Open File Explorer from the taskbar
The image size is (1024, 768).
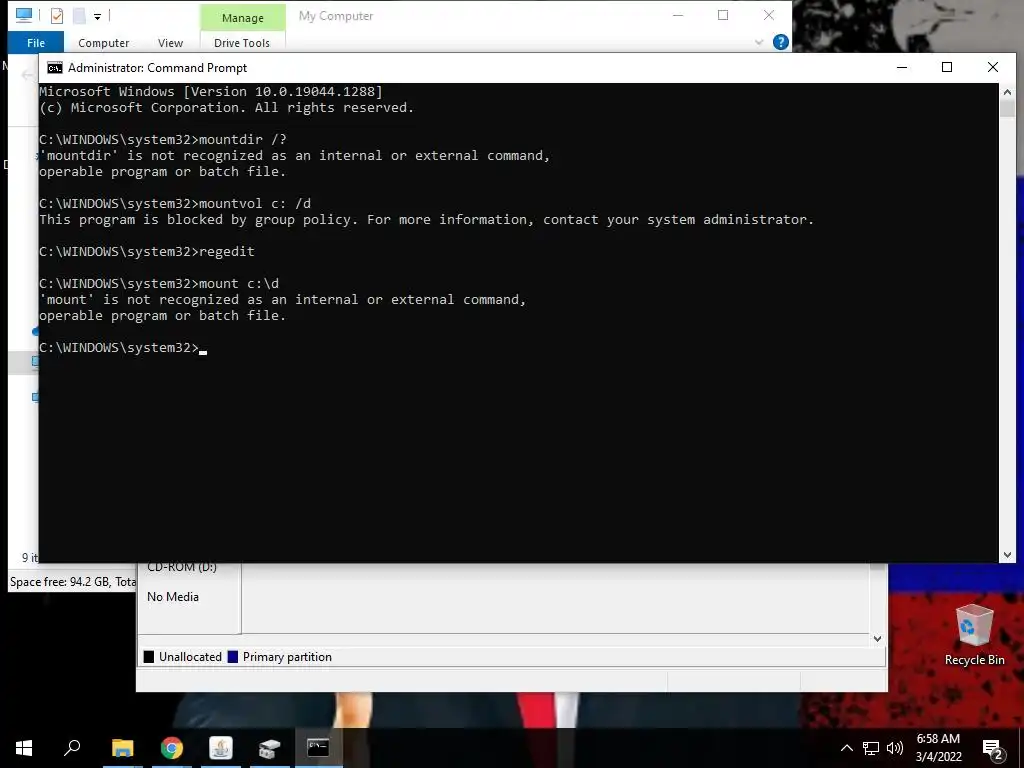tap(122, 748)
